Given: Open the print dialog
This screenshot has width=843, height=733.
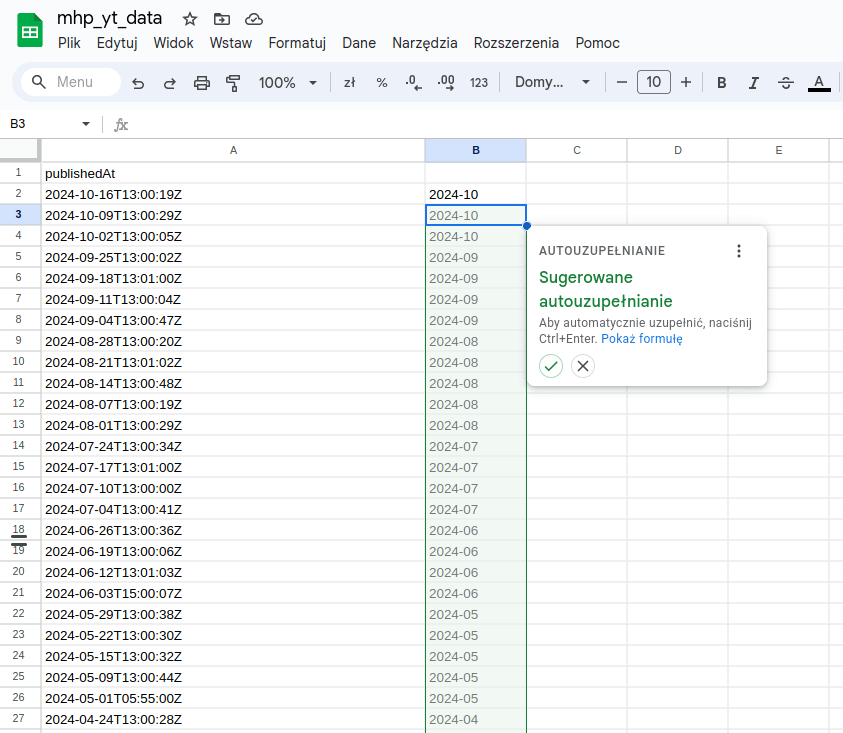Looking at the screenshot, I should [x=202, y=82].
